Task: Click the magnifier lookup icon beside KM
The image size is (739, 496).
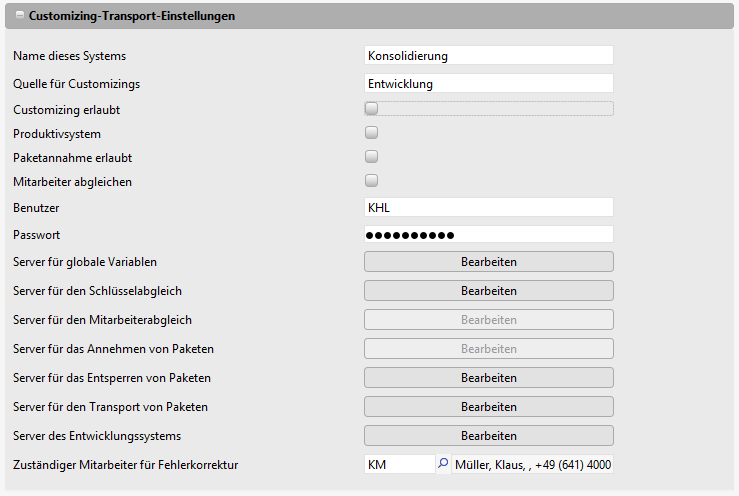Action: click(x=443, y=465)
